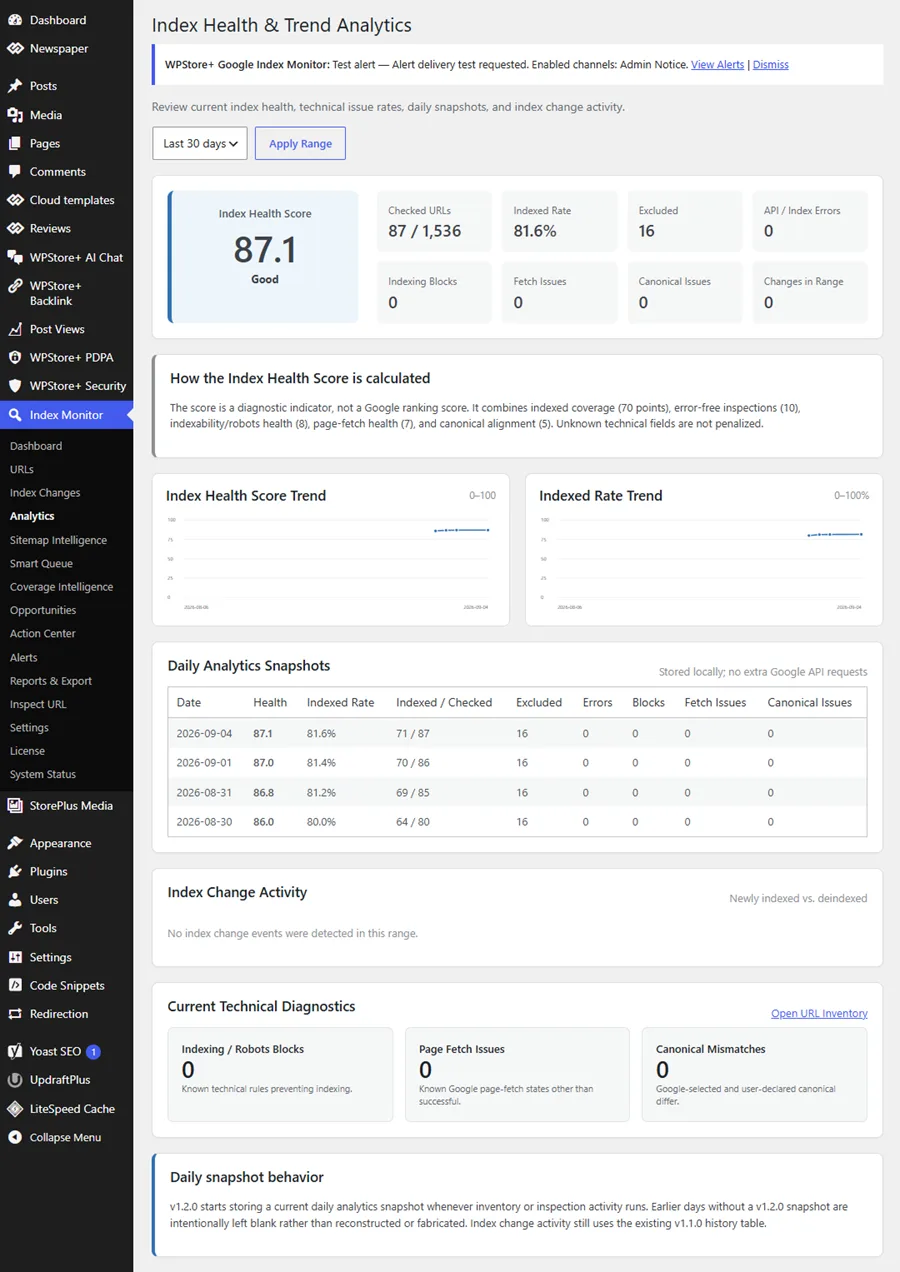This screenshot has height=1272, width=900.
Task: Open the Last 30 days range dropdown
Action: click(x=200, y=143)
